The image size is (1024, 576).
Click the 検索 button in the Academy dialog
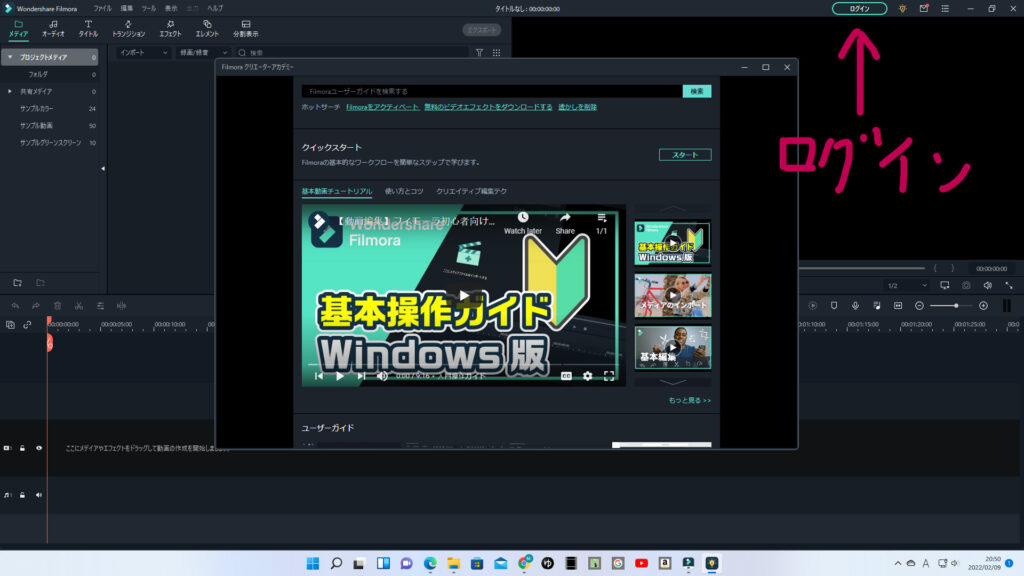[x=697, y=91]
